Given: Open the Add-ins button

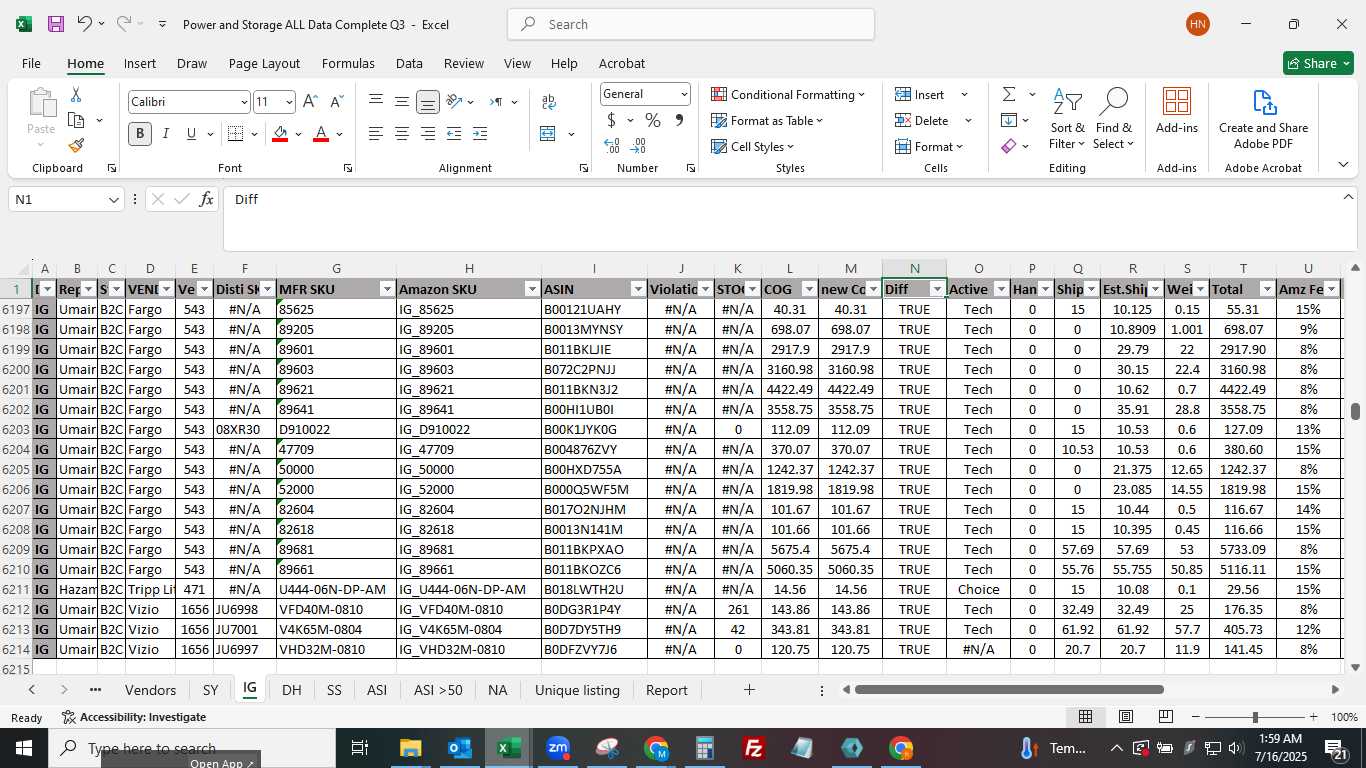Looking at the screenshot, I should click(x=1177, y=111).
